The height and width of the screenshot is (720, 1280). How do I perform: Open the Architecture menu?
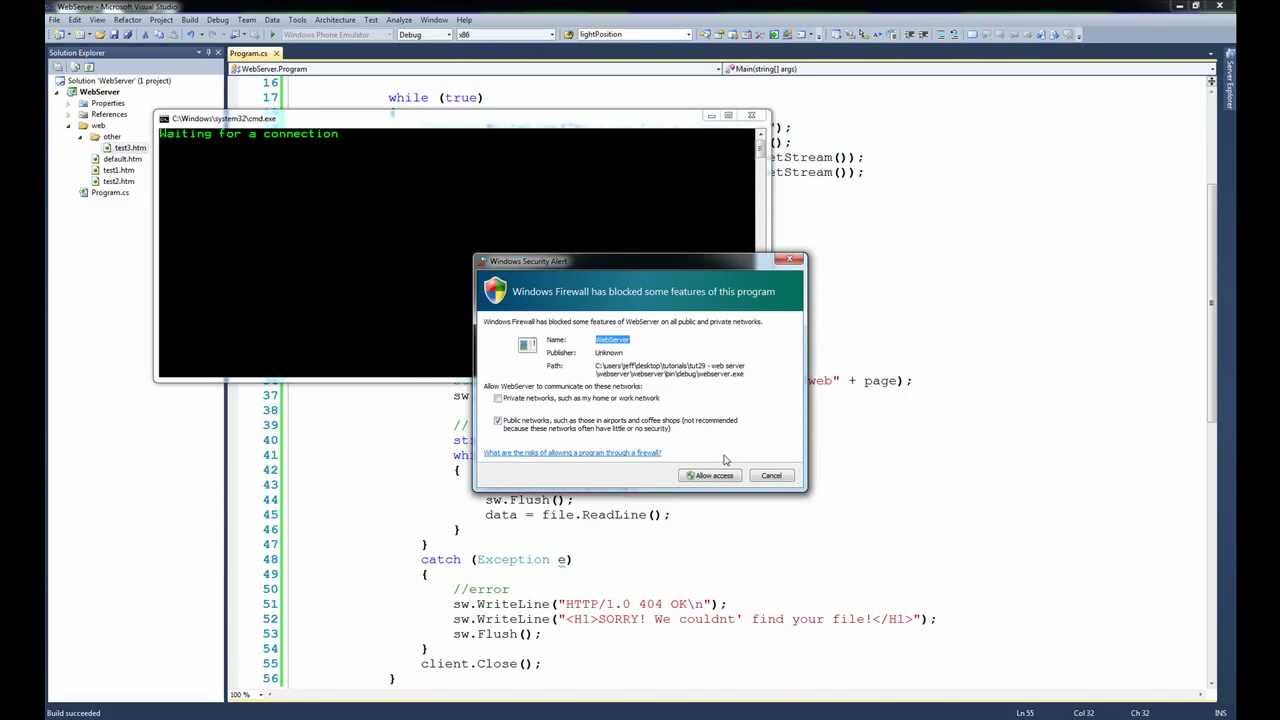(x=335, y=20)
